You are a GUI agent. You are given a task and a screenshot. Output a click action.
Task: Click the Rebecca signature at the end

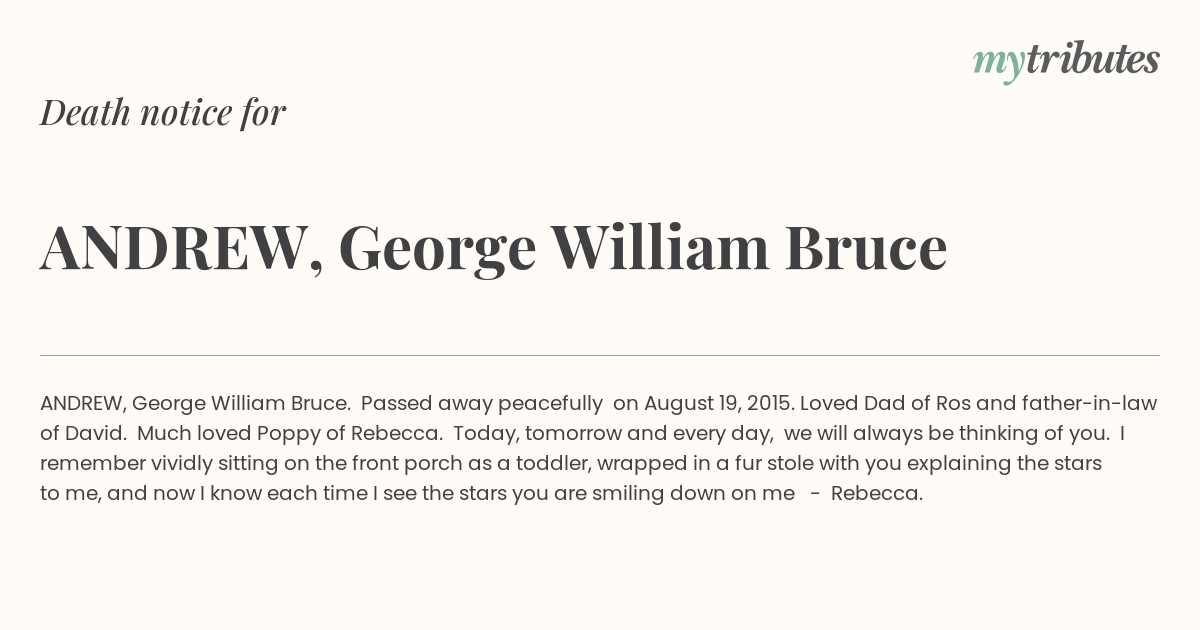(x=877, y=494)
